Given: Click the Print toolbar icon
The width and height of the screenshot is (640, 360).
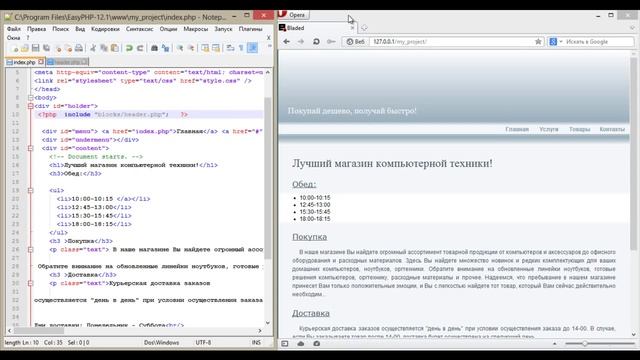Looking at the screenshot, I should [x=79, y=48].
